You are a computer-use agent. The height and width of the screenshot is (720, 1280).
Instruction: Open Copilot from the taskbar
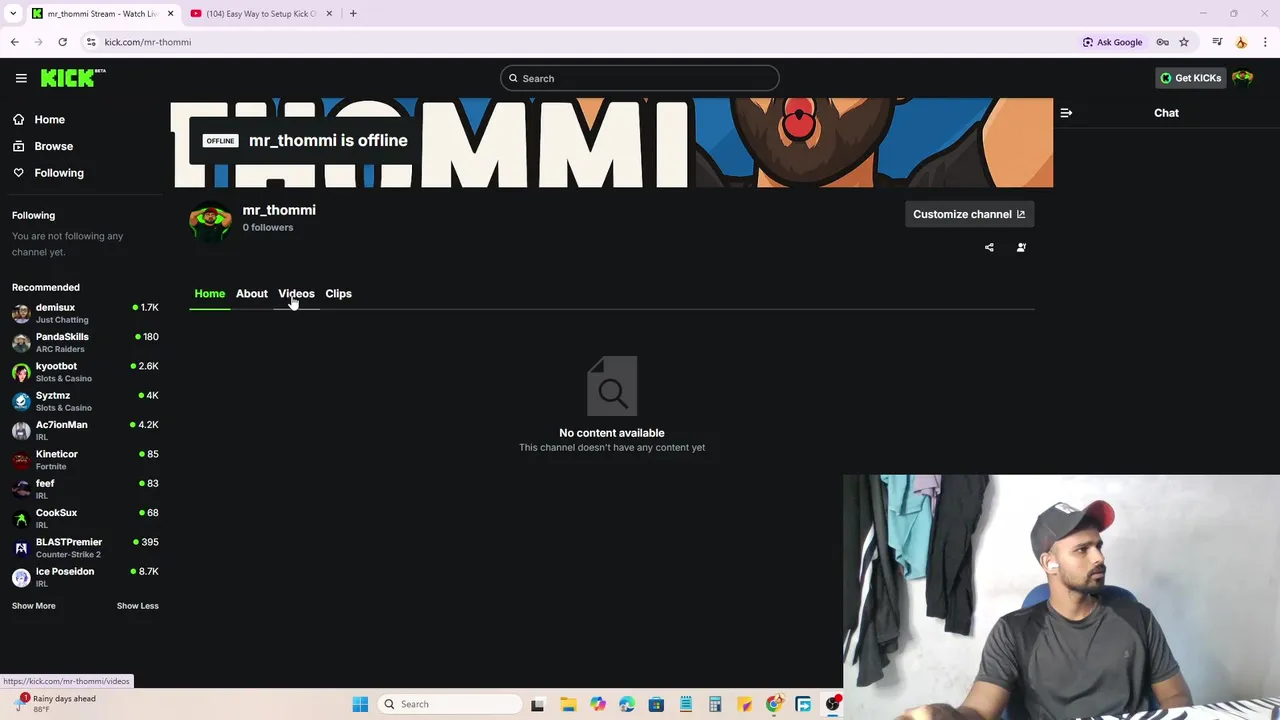pos(598,704)
